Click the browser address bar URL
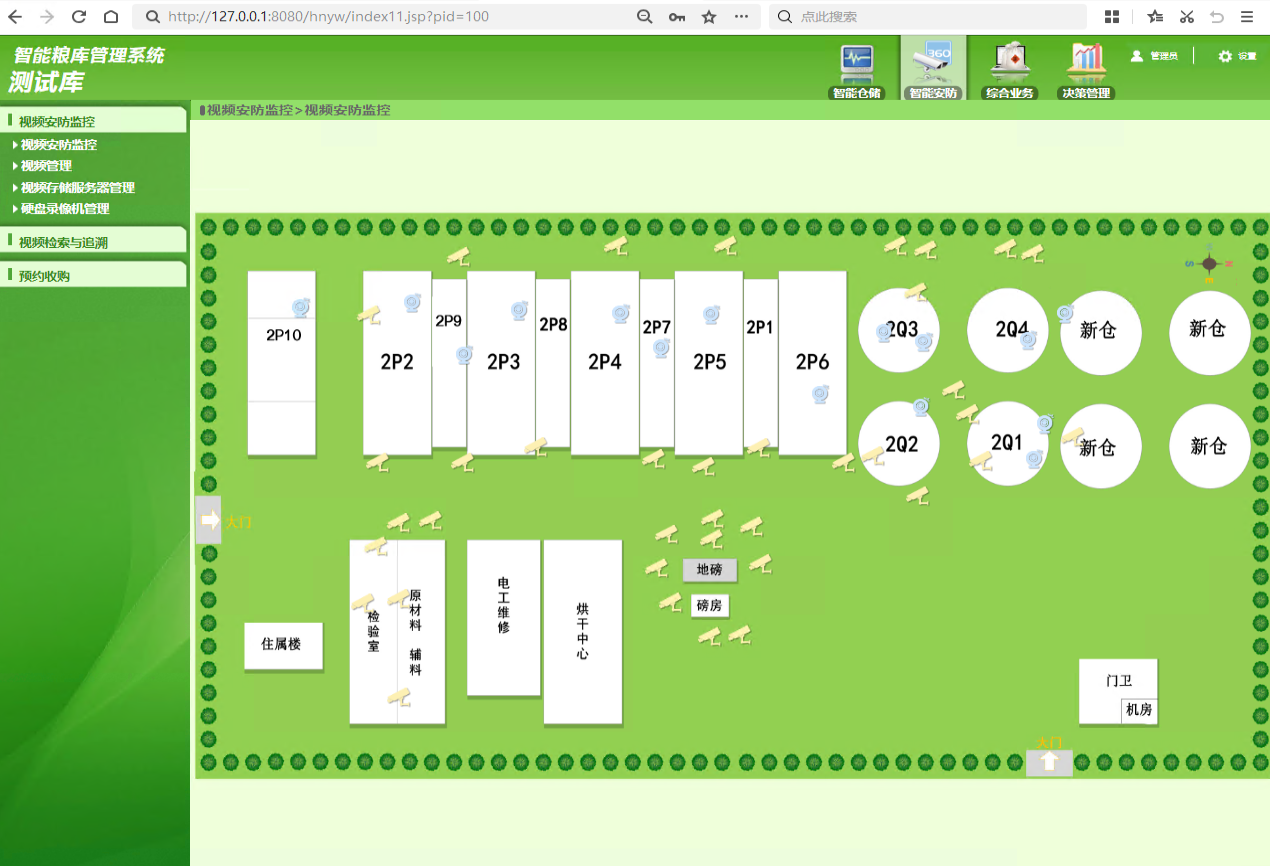 pos(330,17)
